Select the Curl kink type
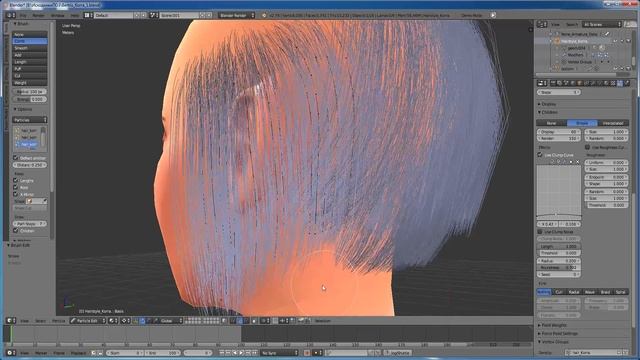Screen dimensions: 640x360 [x=559, y=292]
